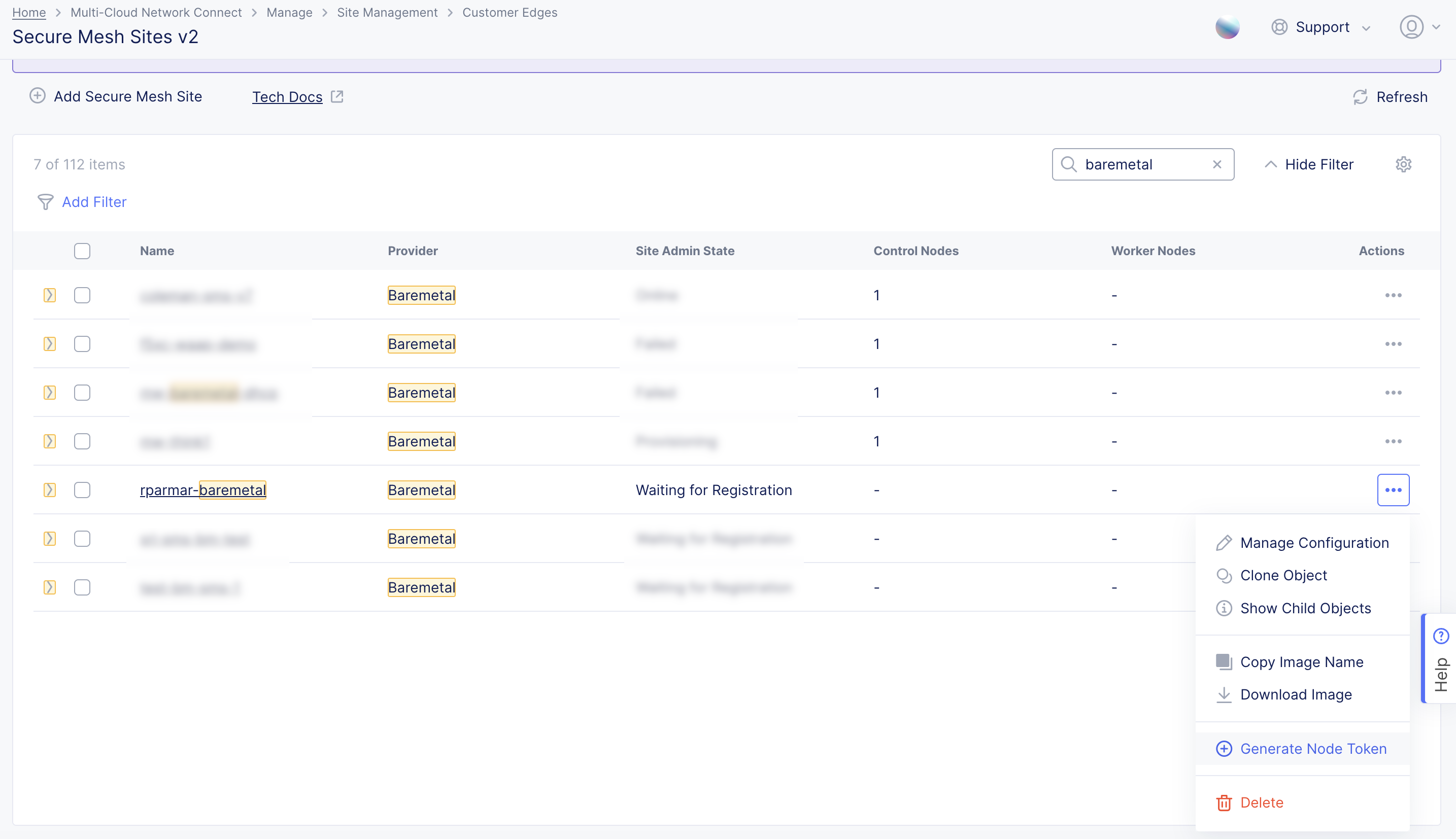Open actions menu for first row

[x=1393, y=295]
